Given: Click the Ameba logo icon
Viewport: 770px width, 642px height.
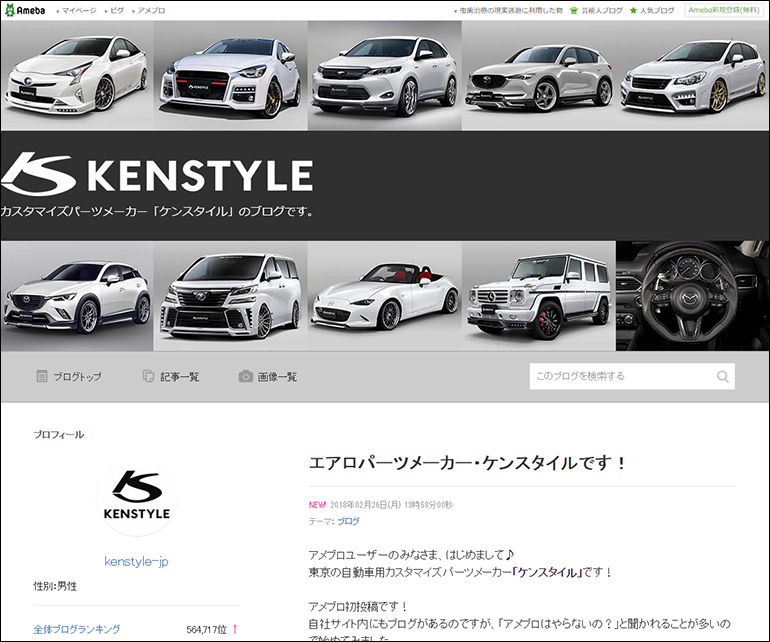Looking at the screenshot, I should click(x=25, y=10).
